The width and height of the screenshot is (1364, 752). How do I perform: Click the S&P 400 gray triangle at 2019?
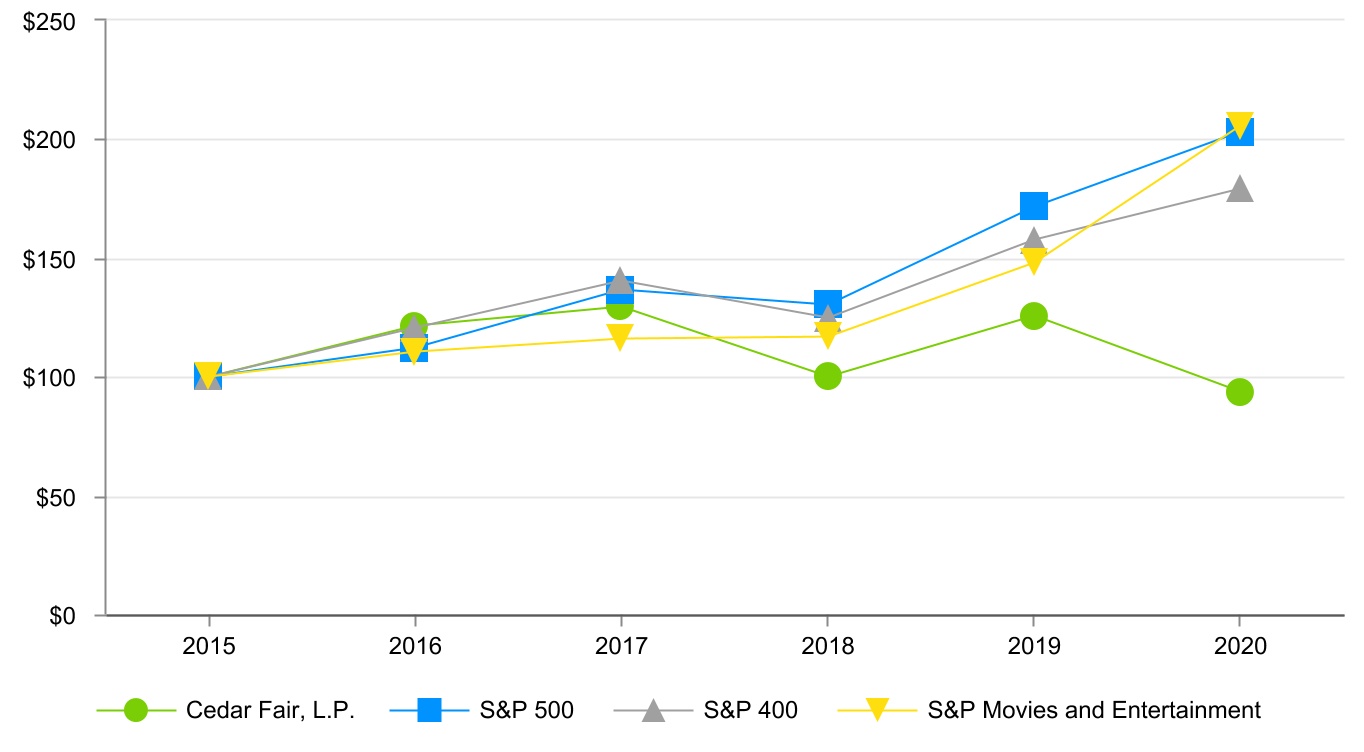pos(1033,239)
